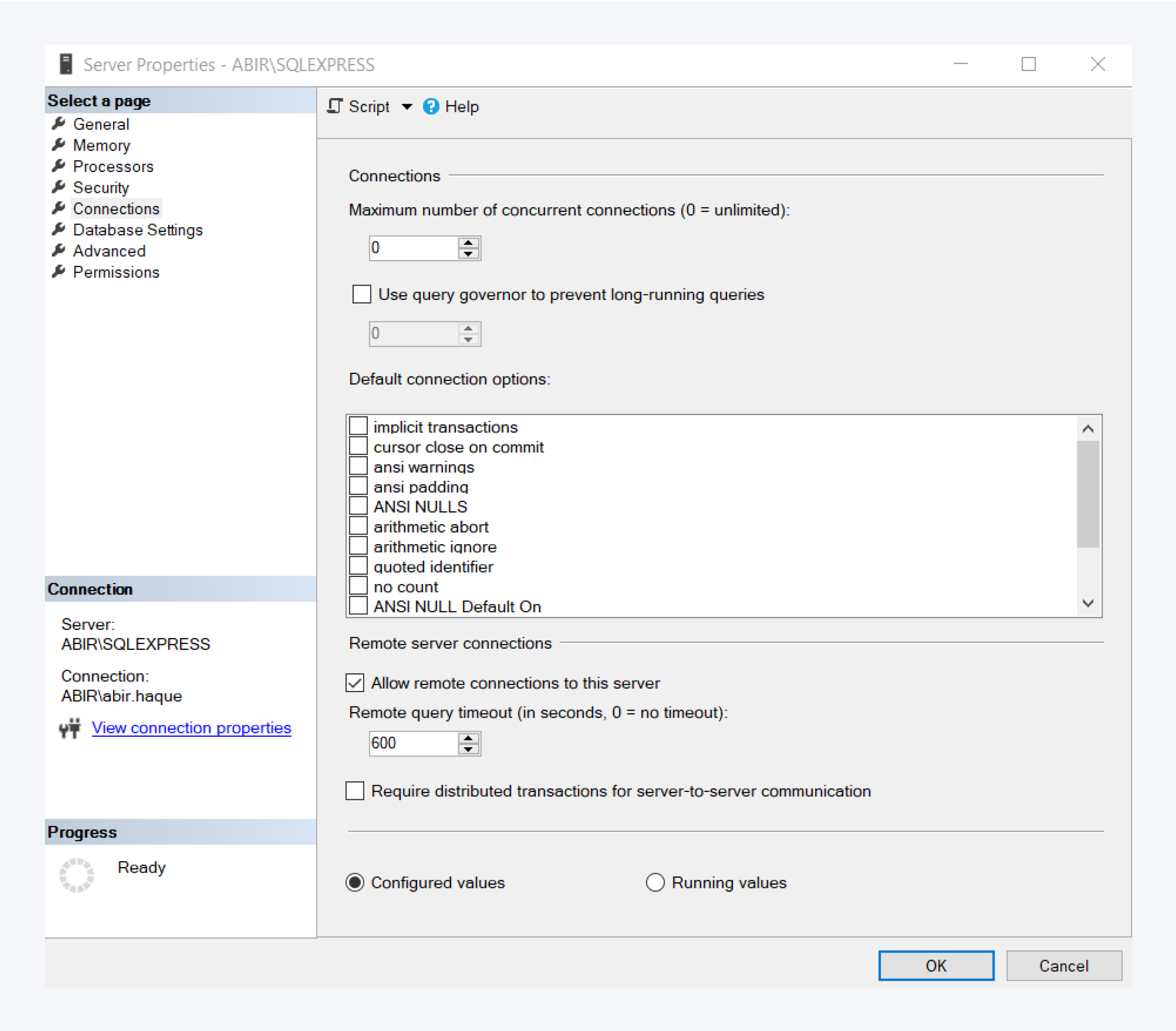The height and width of the screenshot is (1031, 1176).
Task: Open the Processors settings page
Action: [113, 166]
